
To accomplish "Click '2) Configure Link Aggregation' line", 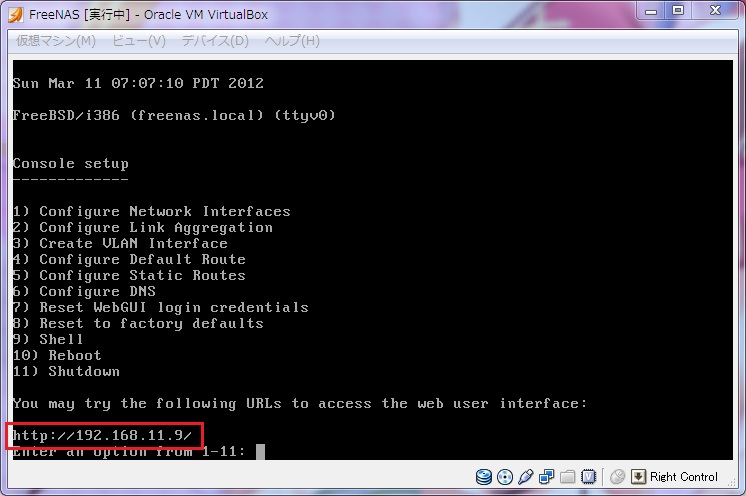I will coord(142,227).
